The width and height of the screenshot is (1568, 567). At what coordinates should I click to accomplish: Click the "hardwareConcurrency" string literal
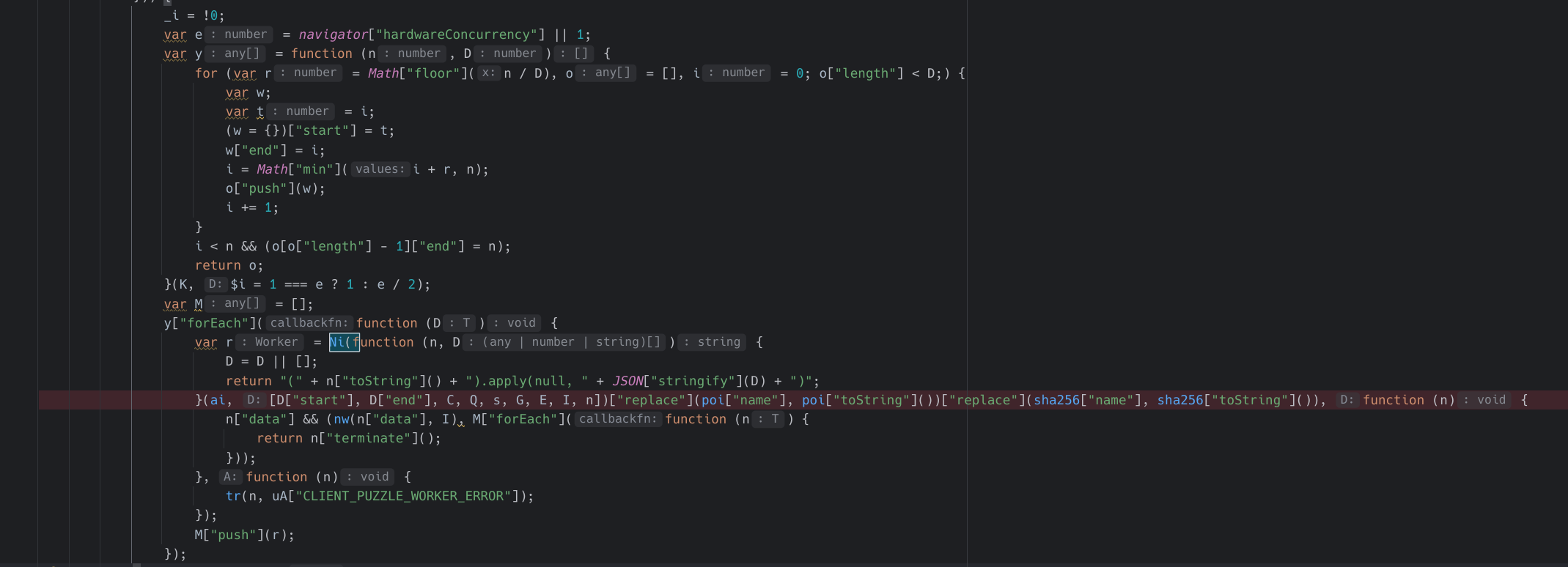460,34
